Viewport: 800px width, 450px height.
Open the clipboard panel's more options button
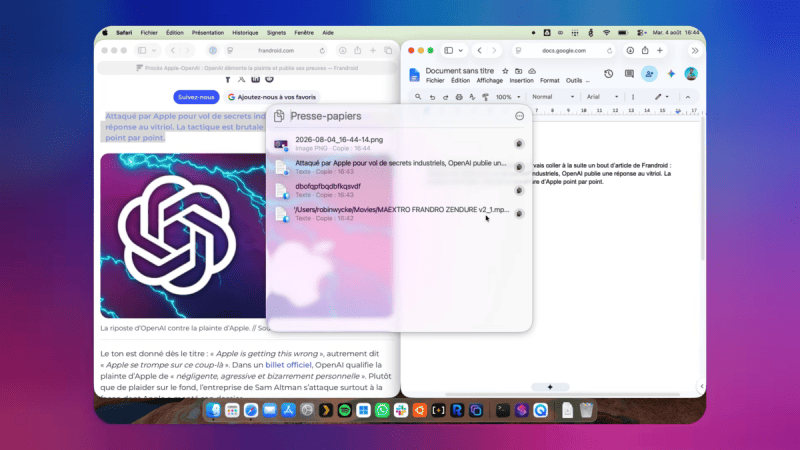(519, 116)
